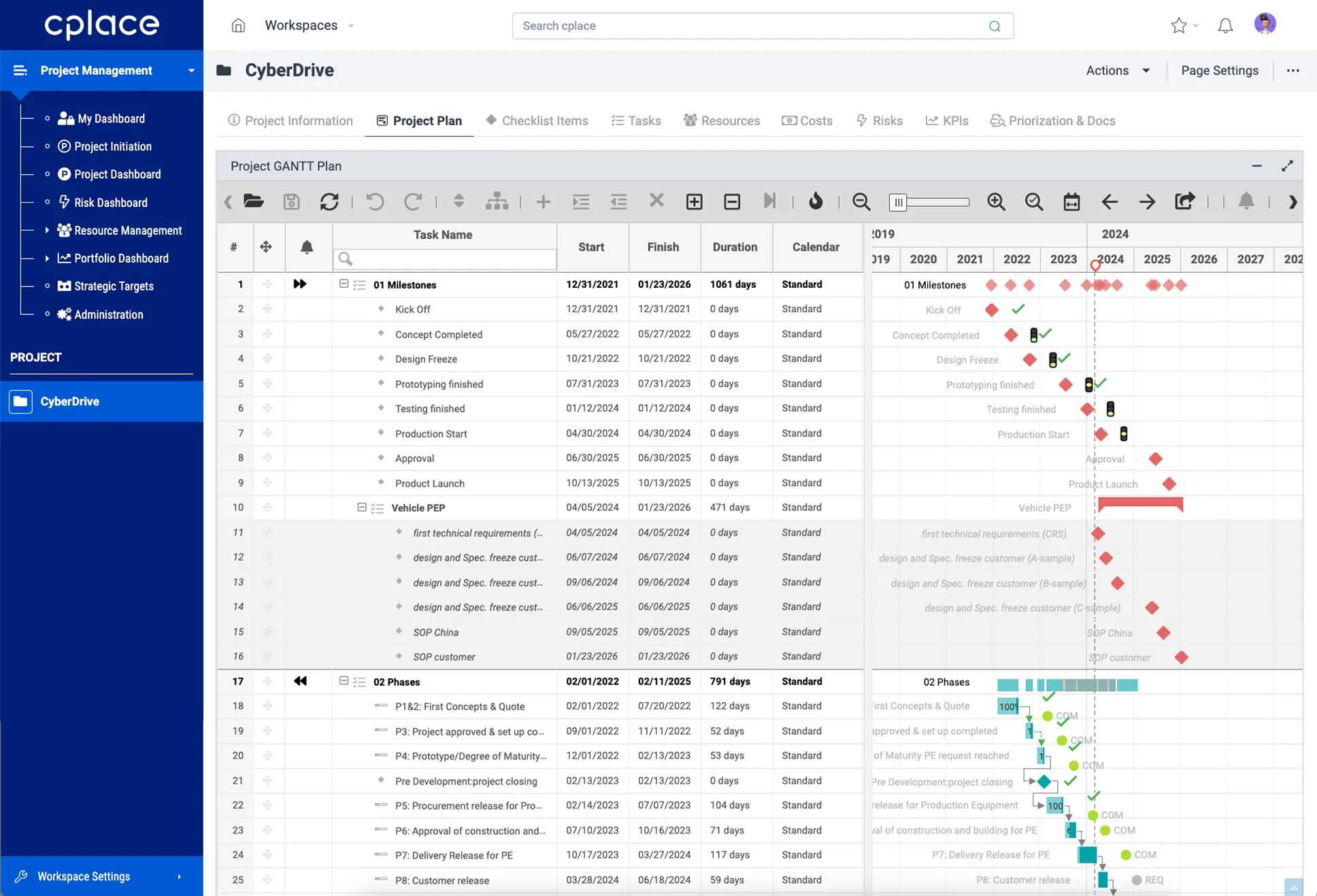Click the Gantt zoom level slider
Screen dimensions: 1317x896
pyautogui.click(x=929, y=201)
